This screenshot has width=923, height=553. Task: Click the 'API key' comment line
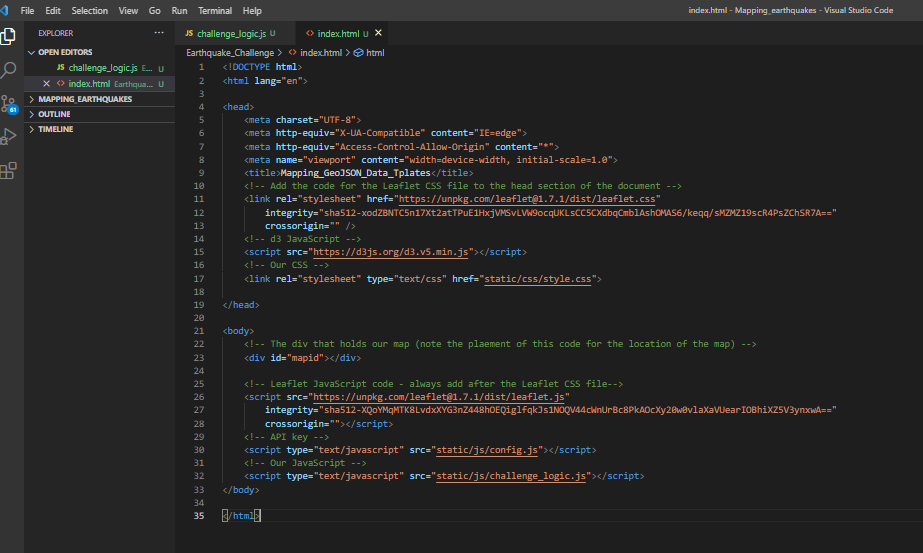coord(287,437)
